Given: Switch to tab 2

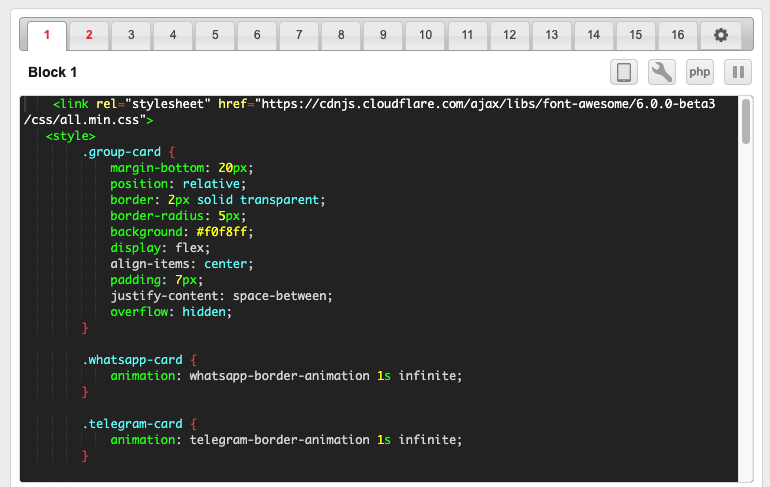Looking at the screenshot, I should (89, 35).
